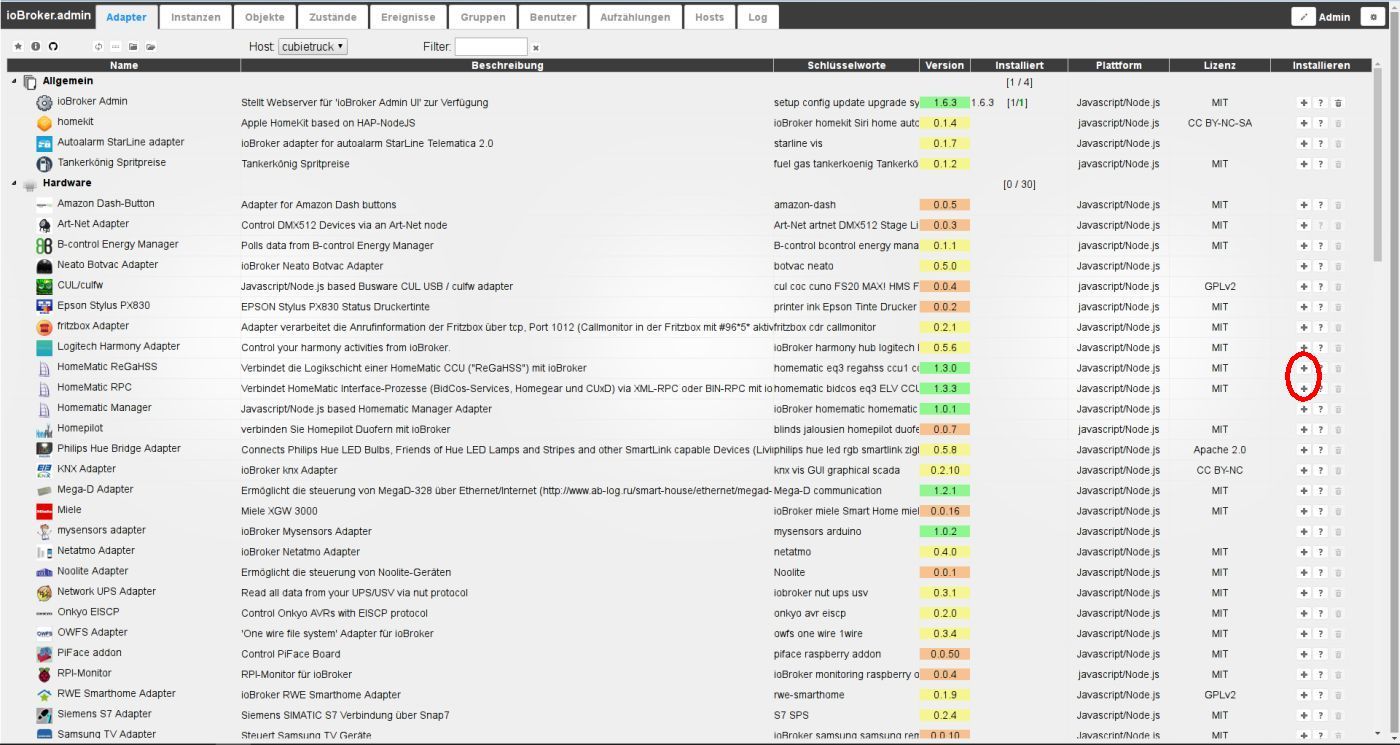Click question mark for B-control Energy Manager
The height and width of the screenshot is (745, 1400).
(1320, 246)
